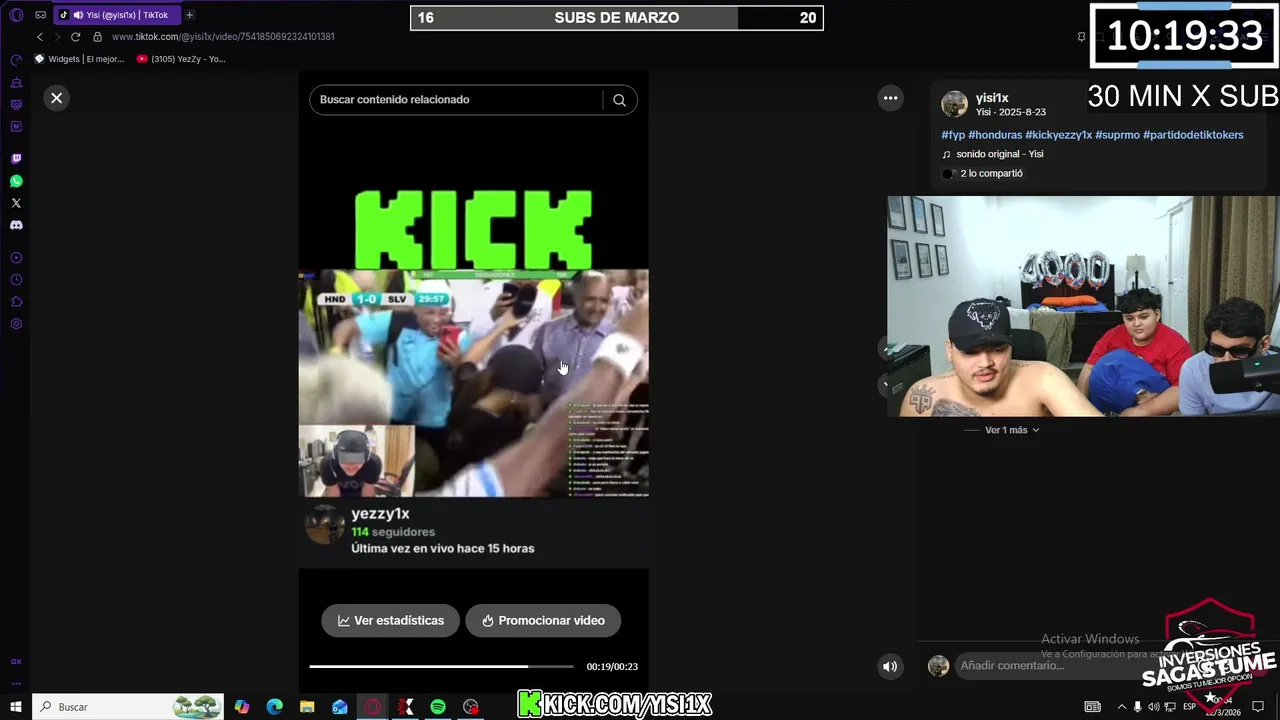The height and width of the screenshot is (720, 1280).
Task: Expand the system tray hidden icons chevron
Action: coord(1121,707)
